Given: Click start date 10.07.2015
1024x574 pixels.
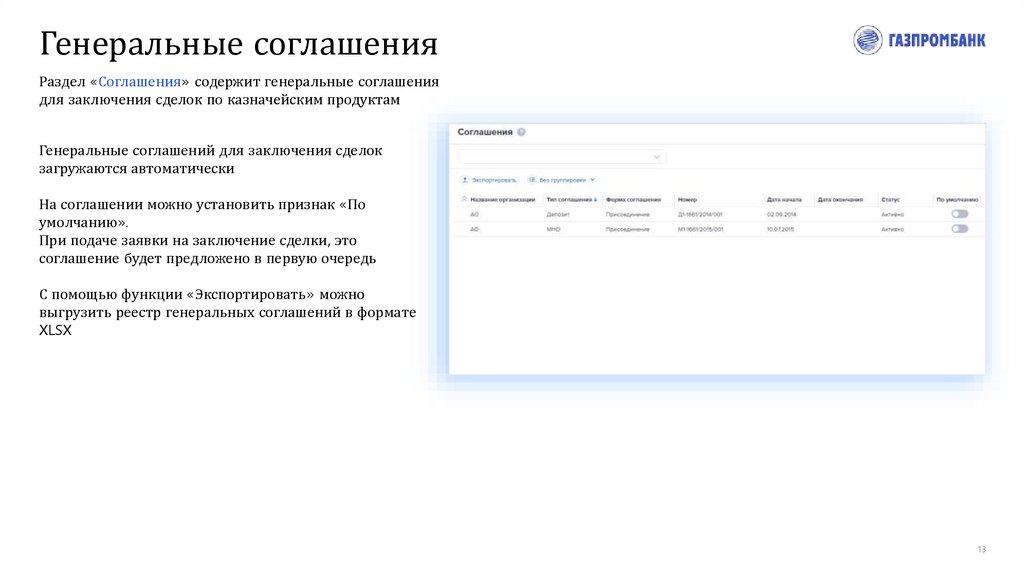Looking at the screenshot, I should [x=780, y=229].
